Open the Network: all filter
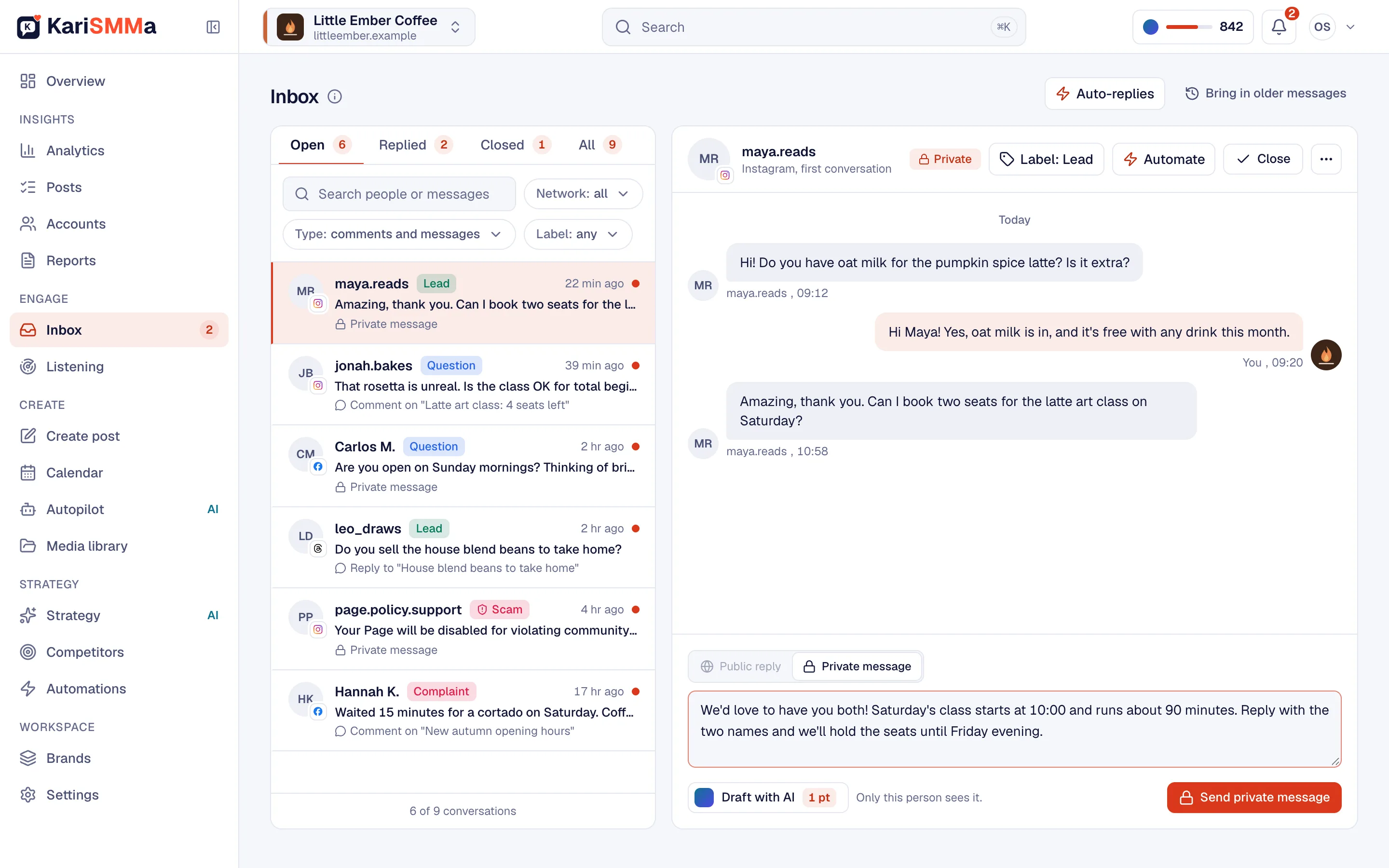Screen dimensions: 1389x868 [583, 193]
